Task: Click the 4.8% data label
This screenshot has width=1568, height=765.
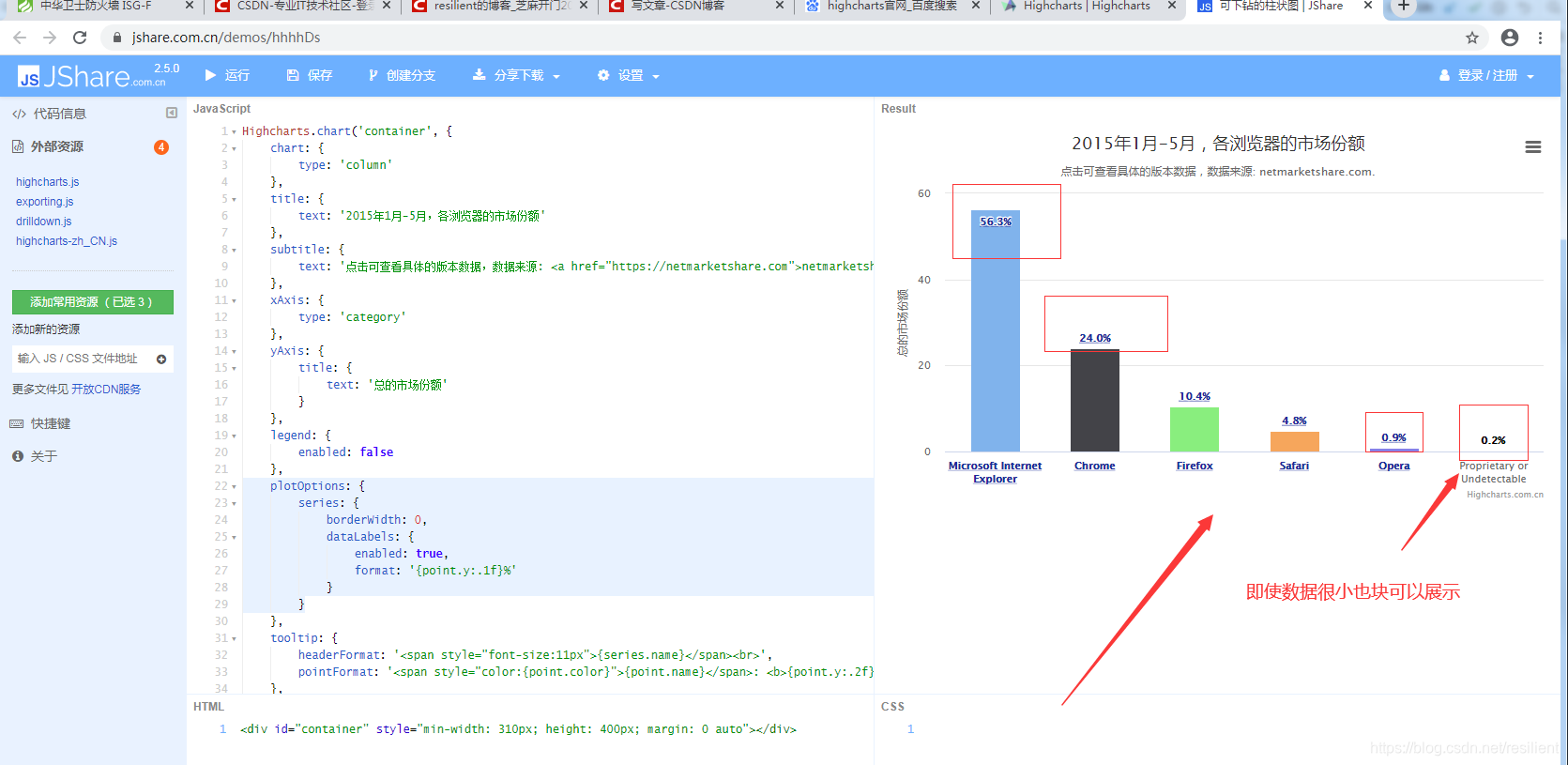Action: pyautogui.click(x=1295, y=421)
